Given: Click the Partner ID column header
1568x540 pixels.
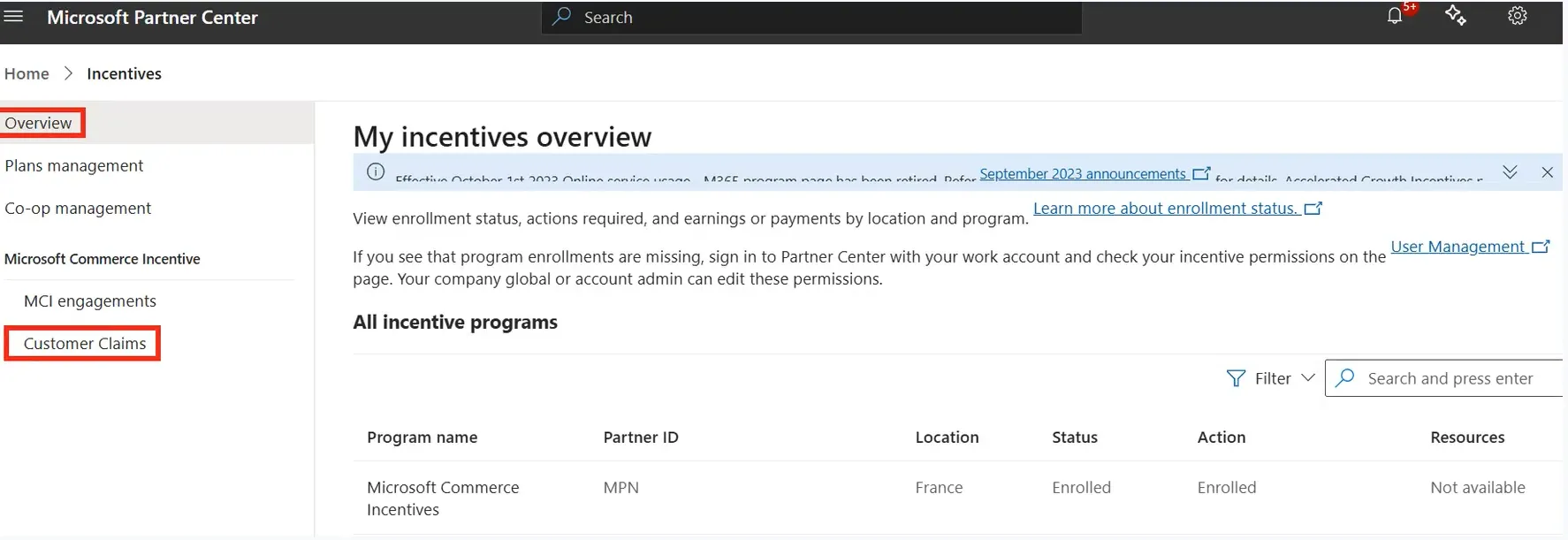Looking at the screenshot, I should [x=641, y=437].
